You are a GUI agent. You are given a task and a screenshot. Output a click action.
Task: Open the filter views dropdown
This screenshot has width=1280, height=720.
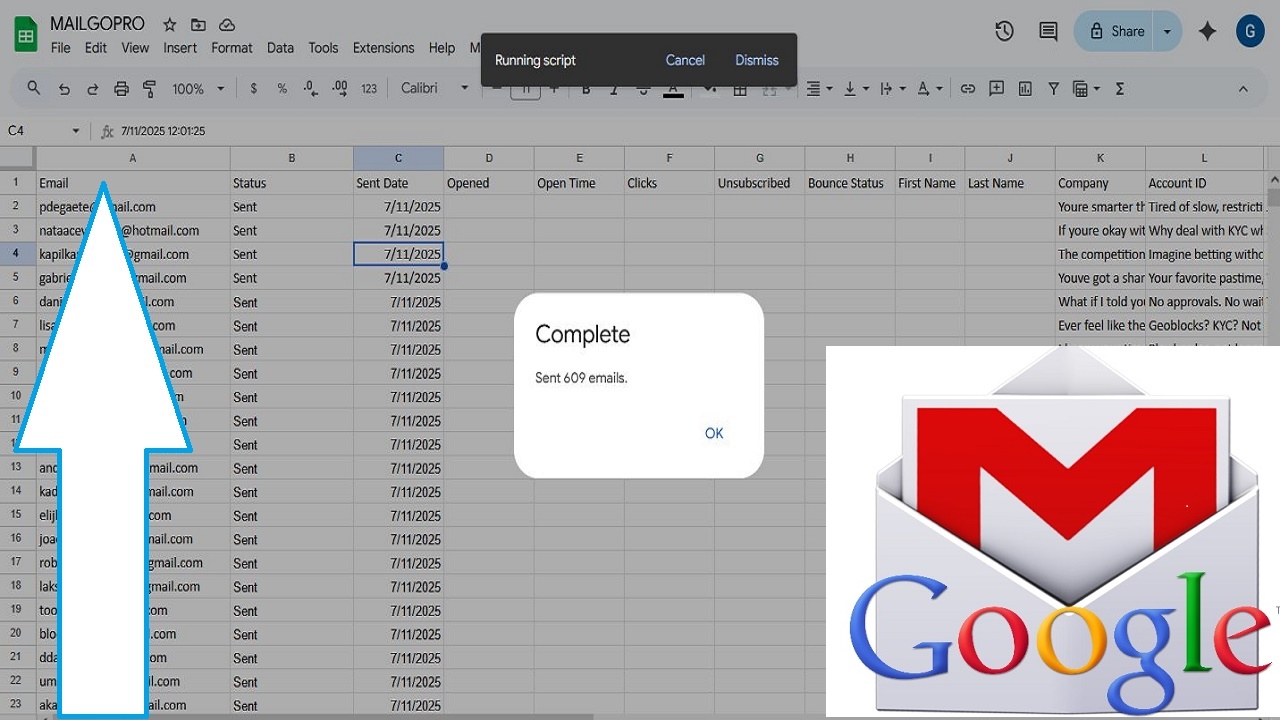click(1086, 89)
